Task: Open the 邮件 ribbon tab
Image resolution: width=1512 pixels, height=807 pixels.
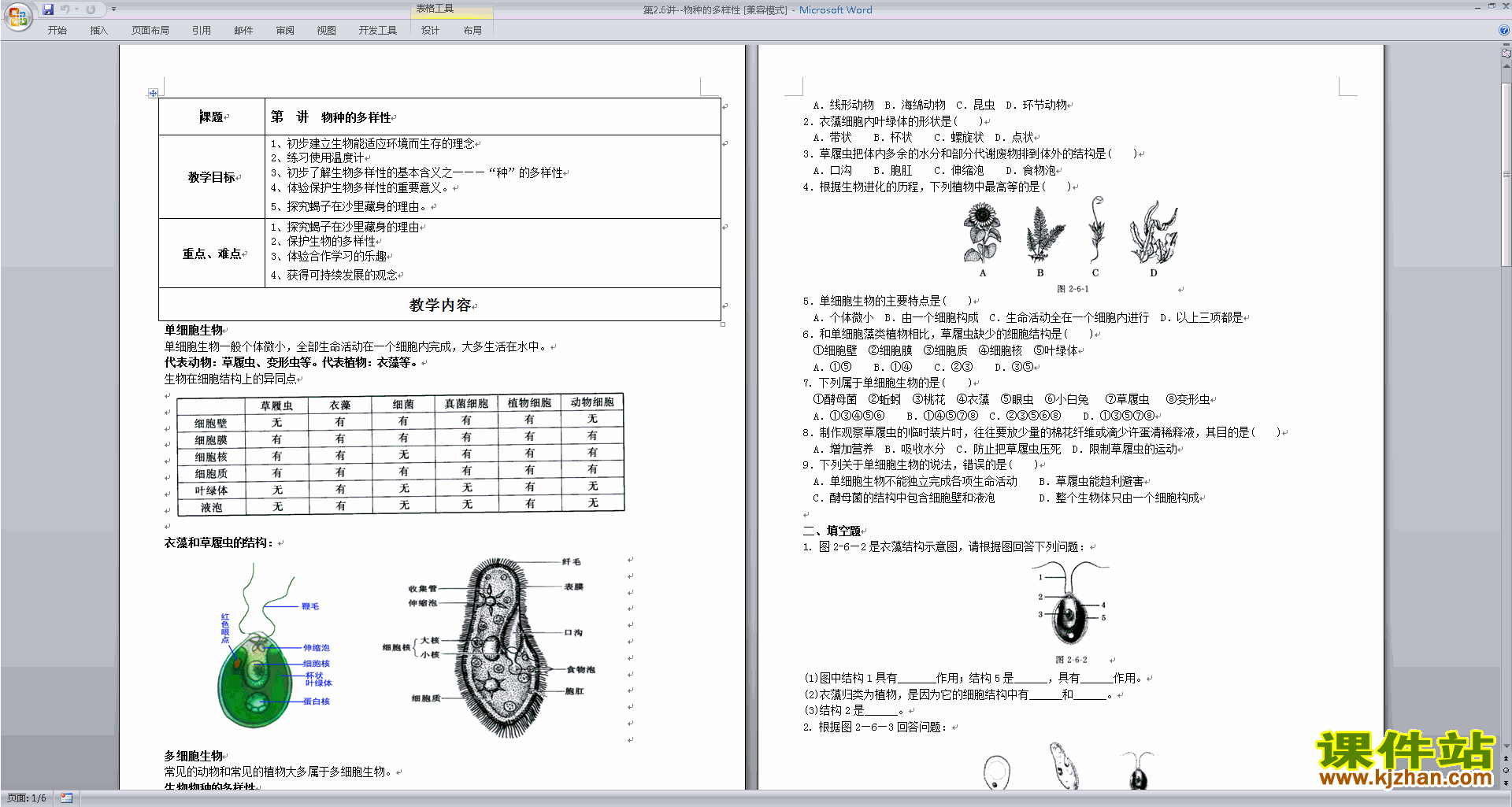Action: click(x=243, y=31)
